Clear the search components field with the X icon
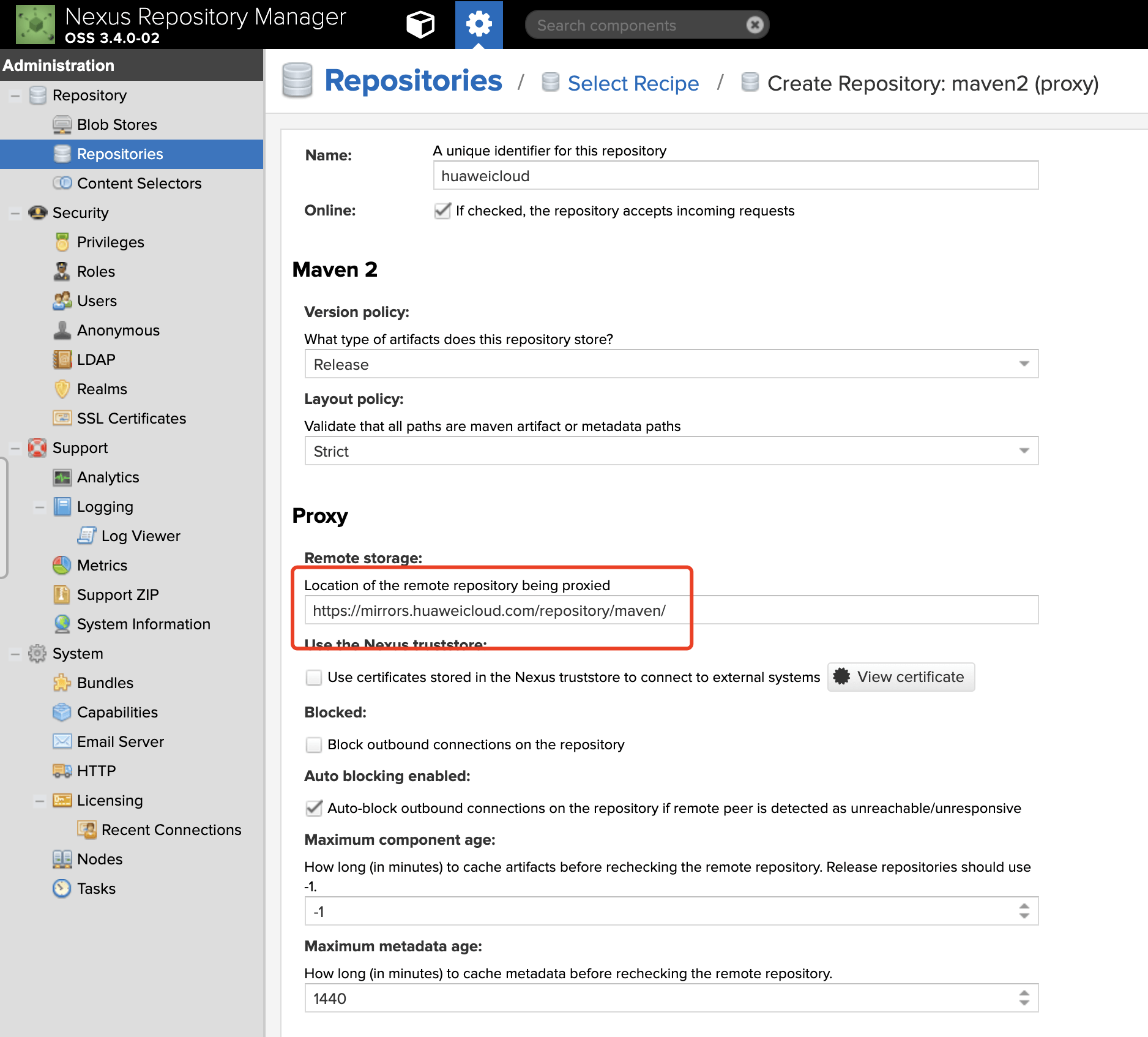Screen dimensions: 1148x1037 755,25
